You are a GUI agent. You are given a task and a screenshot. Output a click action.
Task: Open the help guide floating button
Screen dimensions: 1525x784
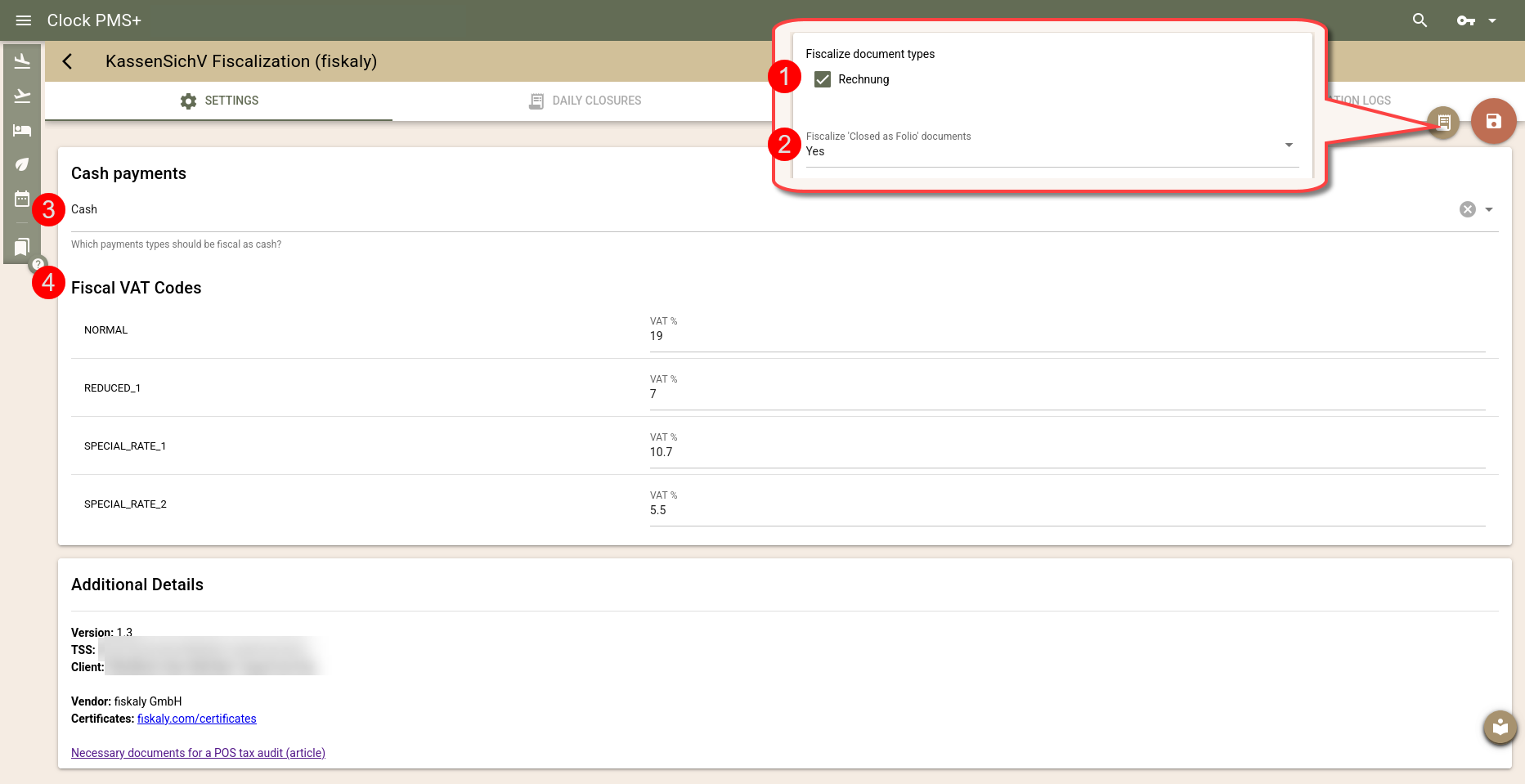tap(1500, 727)
